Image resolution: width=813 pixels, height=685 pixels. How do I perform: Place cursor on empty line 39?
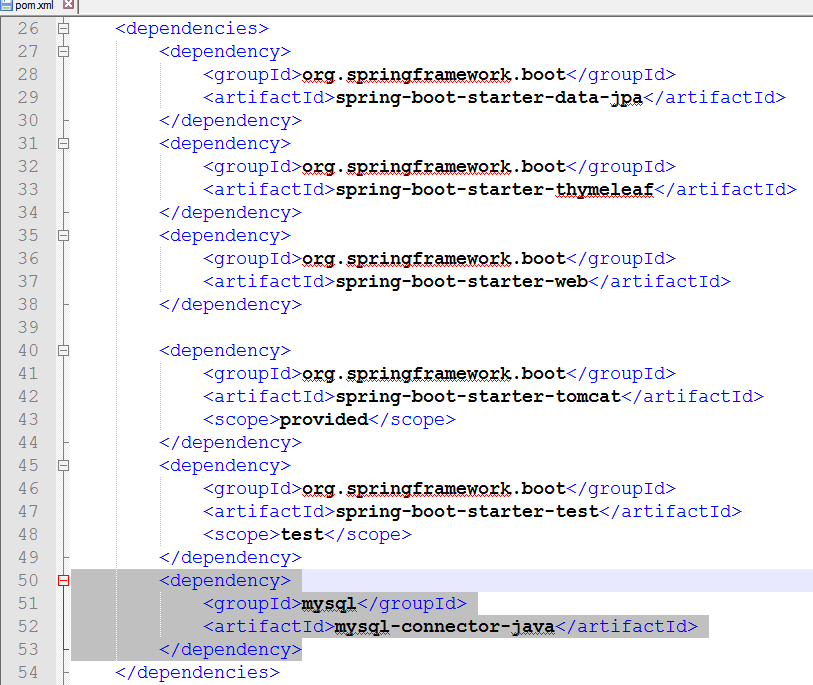pyautogui.click(x=441, y=328)
